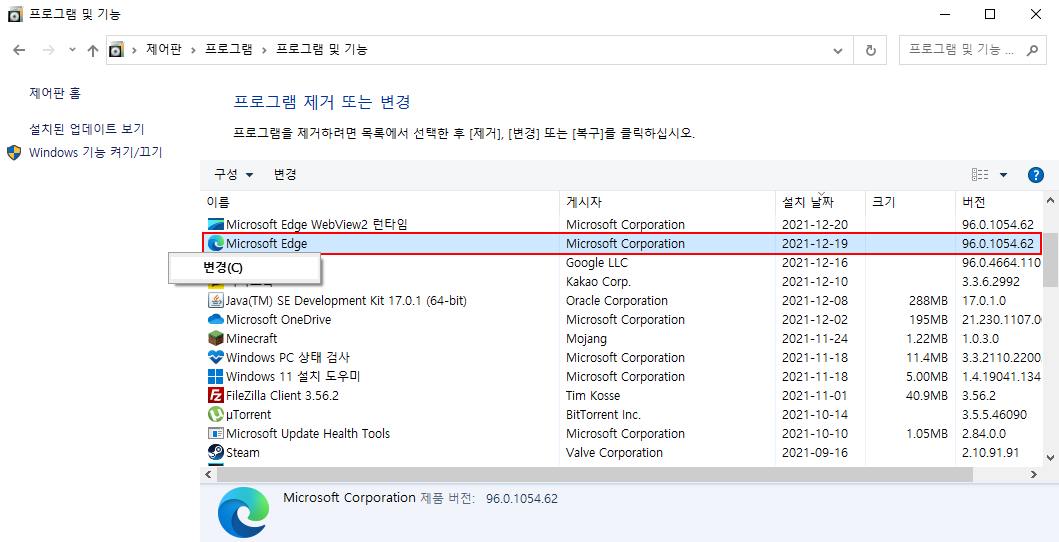Click the Windows 11 설치 도우미 icon
This screenshot has height=542, width=1059.
tap(215, 376)
